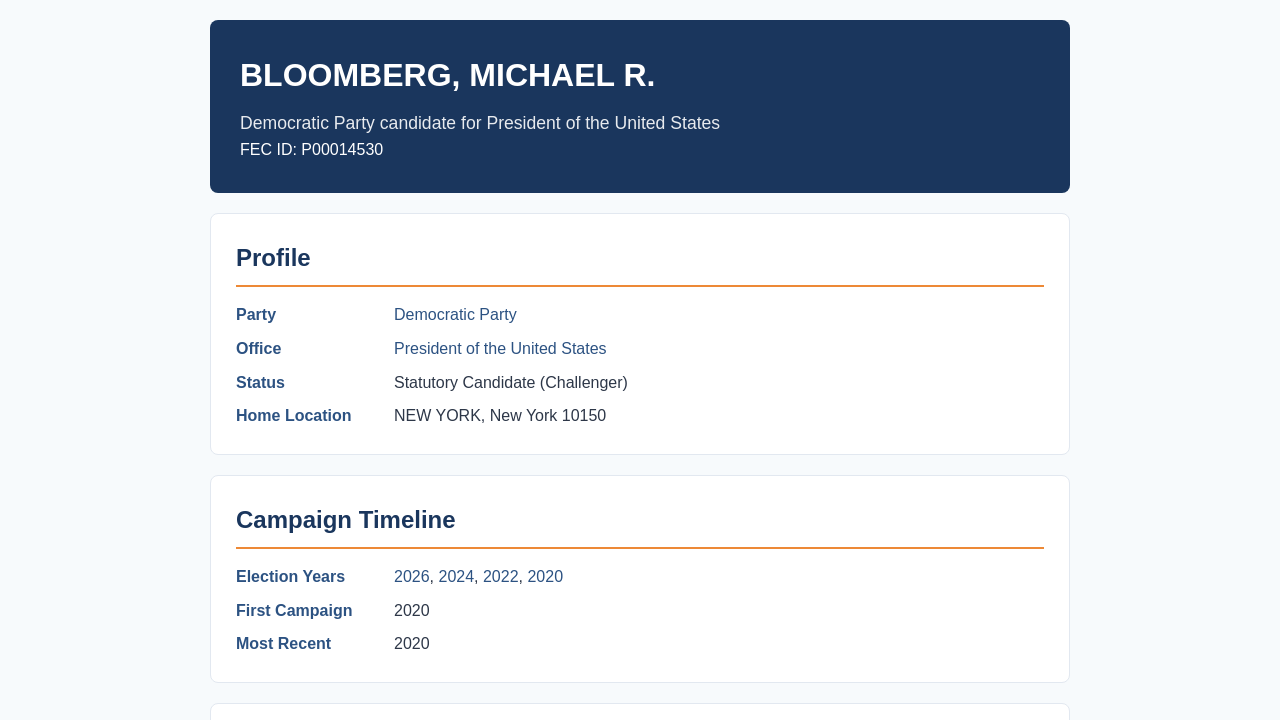Image resolution: width=1280 pixels, height=720 pixels.
Task: Click the Most Recent value 2020
Action: (x=412, y=644)
